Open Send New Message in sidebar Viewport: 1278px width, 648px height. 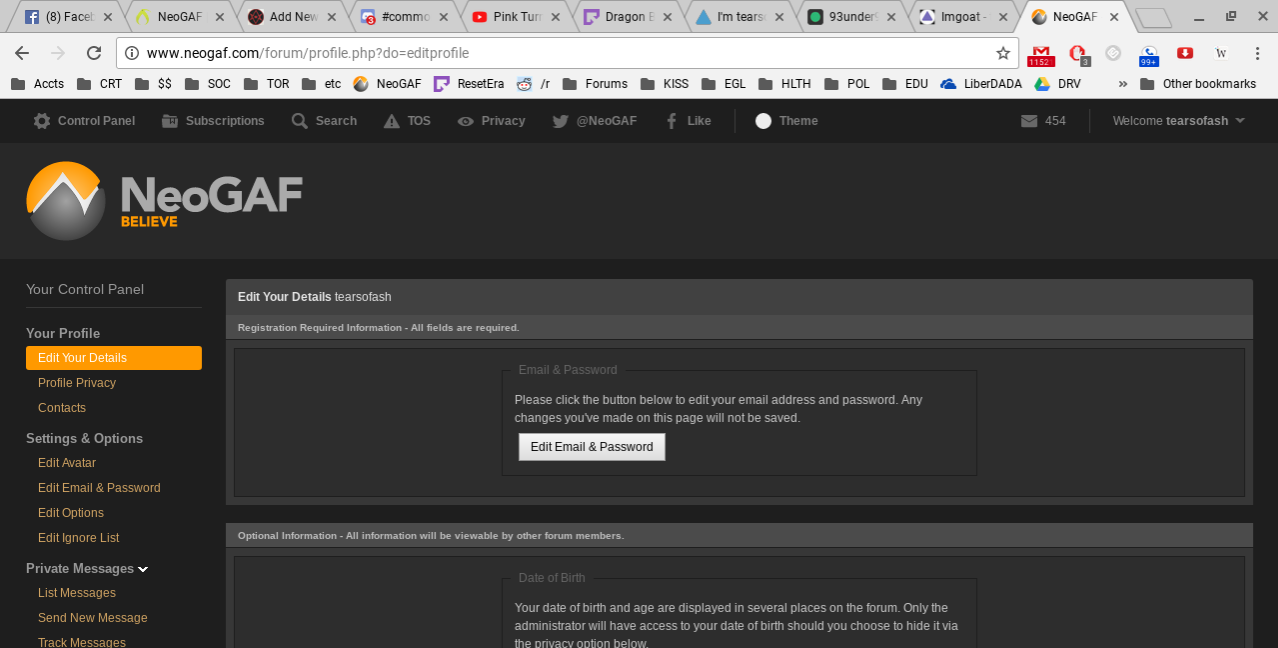coord(93,618)
